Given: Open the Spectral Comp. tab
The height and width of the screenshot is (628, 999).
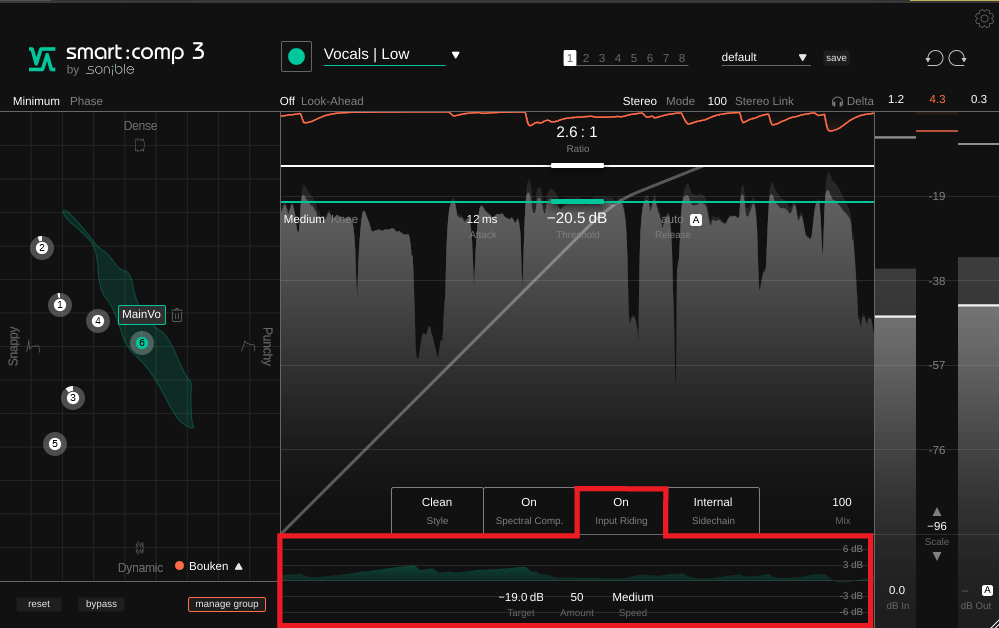Looking at the screenshot, I should click(x=529, y=510).
